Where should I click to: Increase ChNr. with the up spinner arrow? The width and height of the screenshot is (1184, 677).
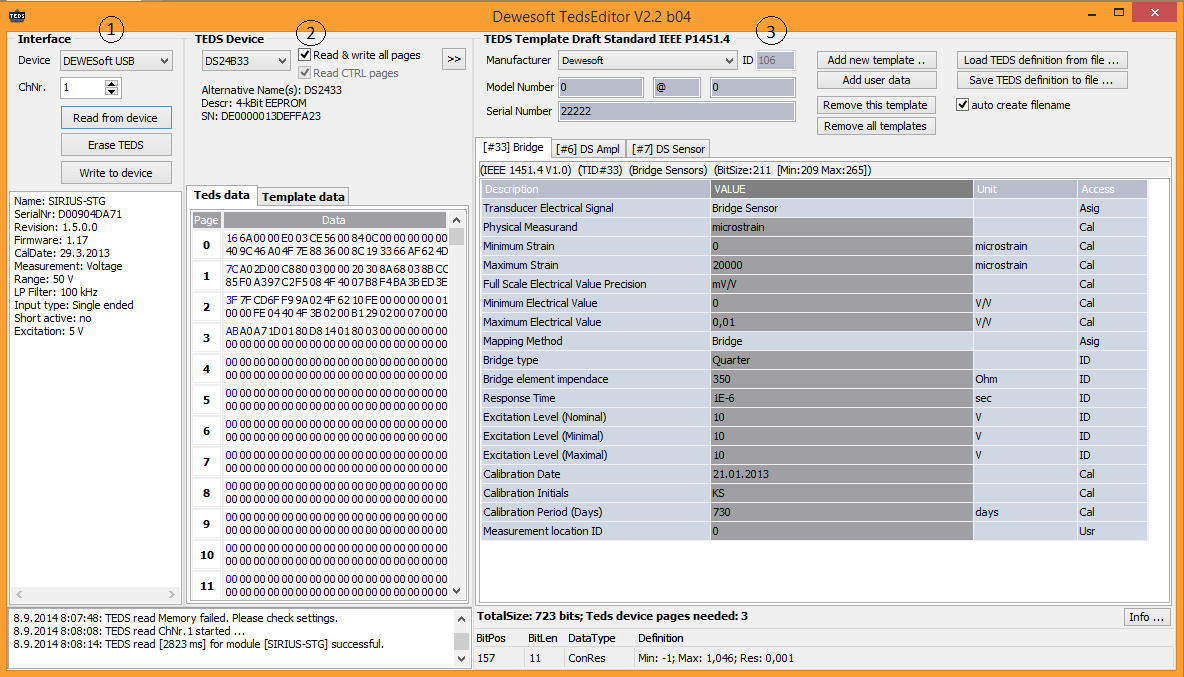coord(112,83)
